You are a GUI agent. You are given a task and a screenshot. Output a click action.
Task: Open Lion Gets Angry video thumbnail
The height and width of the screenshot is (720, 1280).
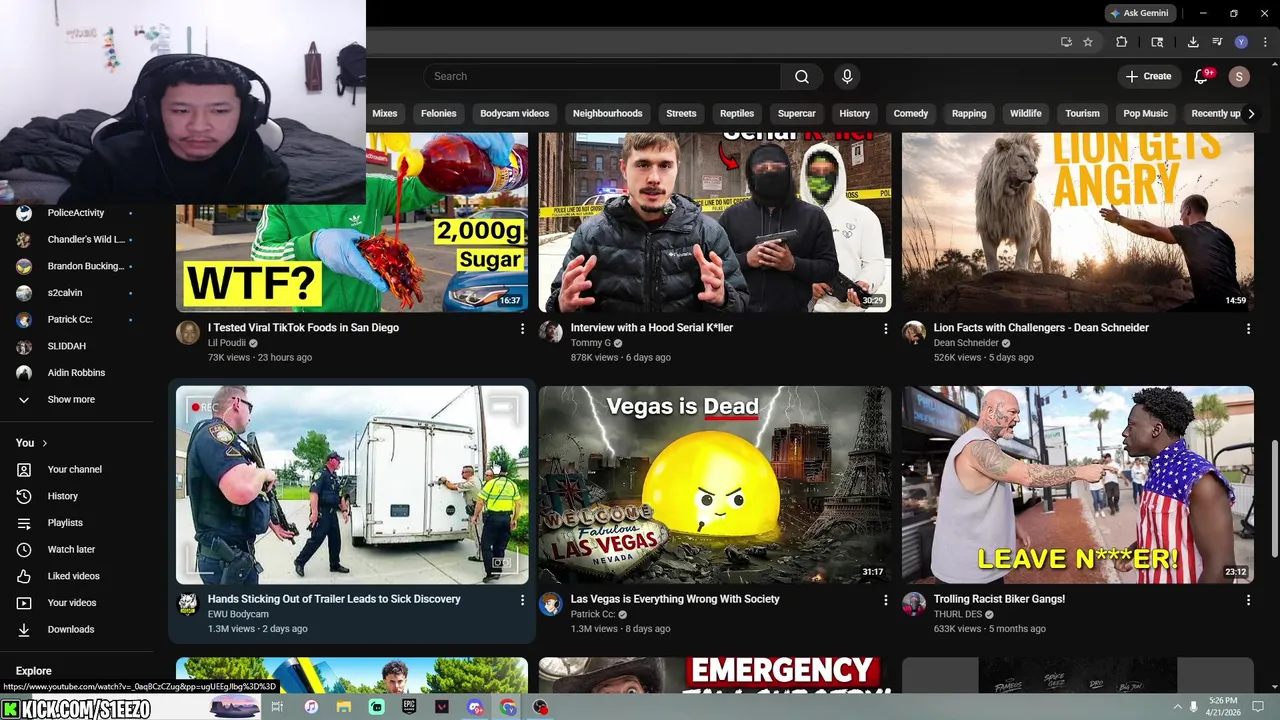point(1078,222)
